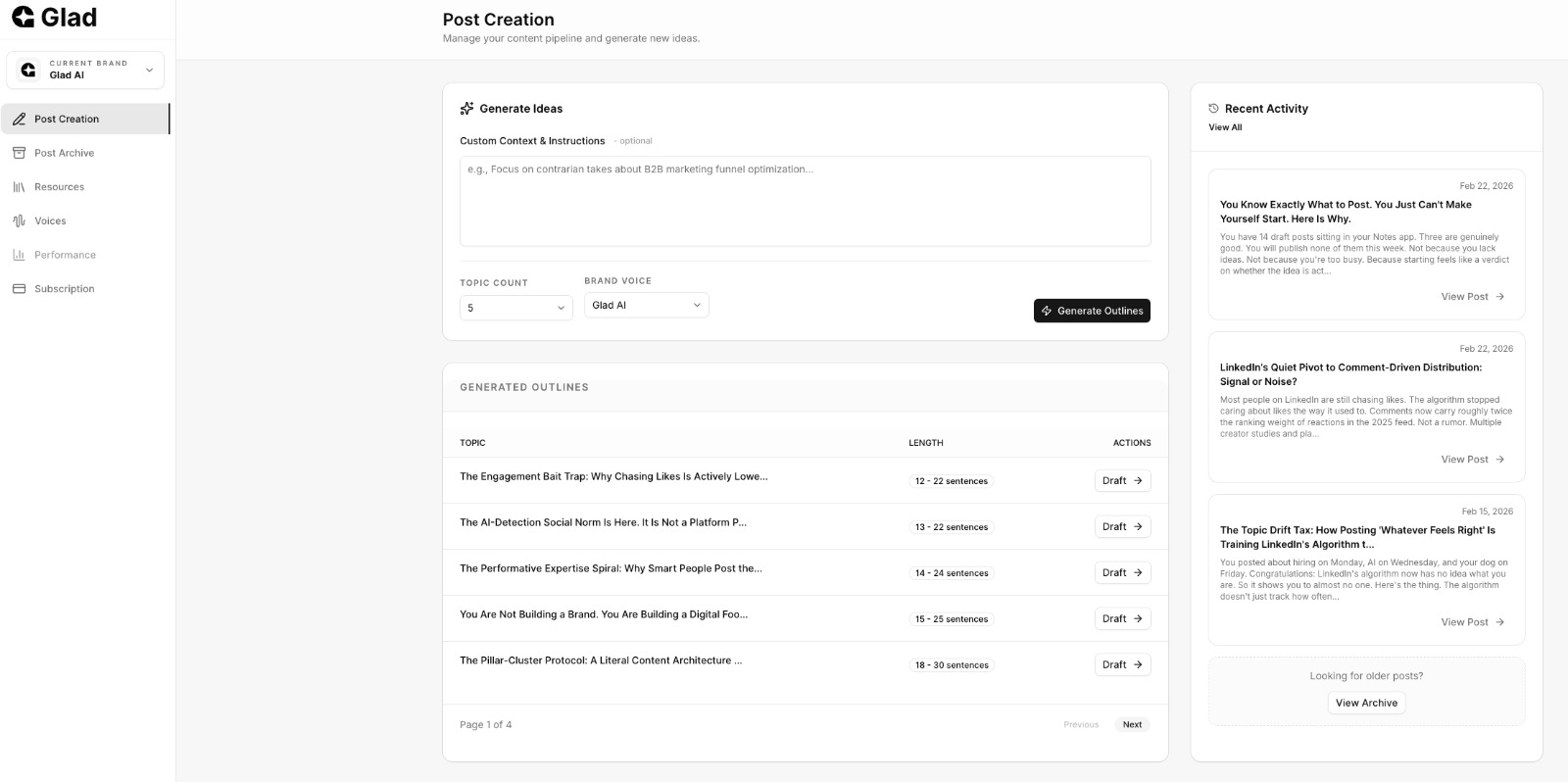
Task: Open the Brand Voice dropdown
Action: [646, 306]
